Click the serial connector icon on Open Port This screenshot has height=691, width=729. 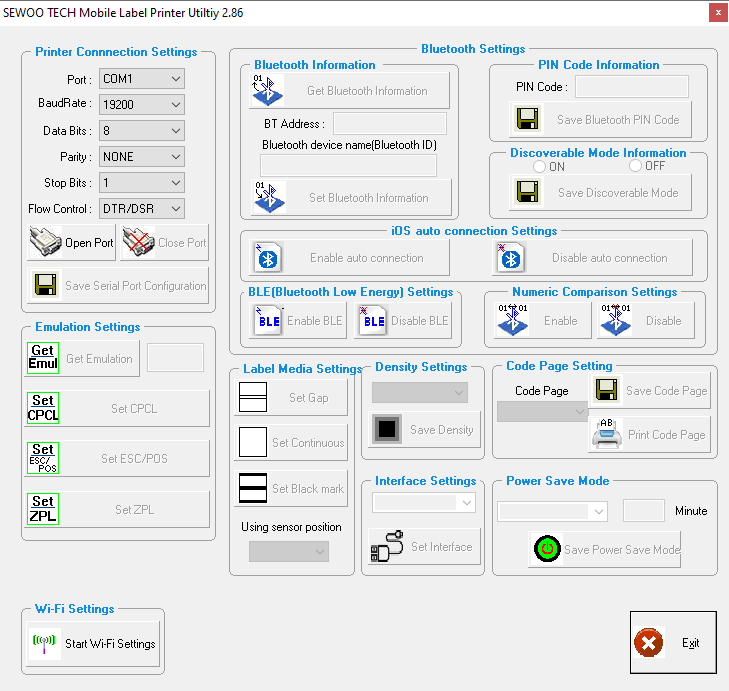45,242
